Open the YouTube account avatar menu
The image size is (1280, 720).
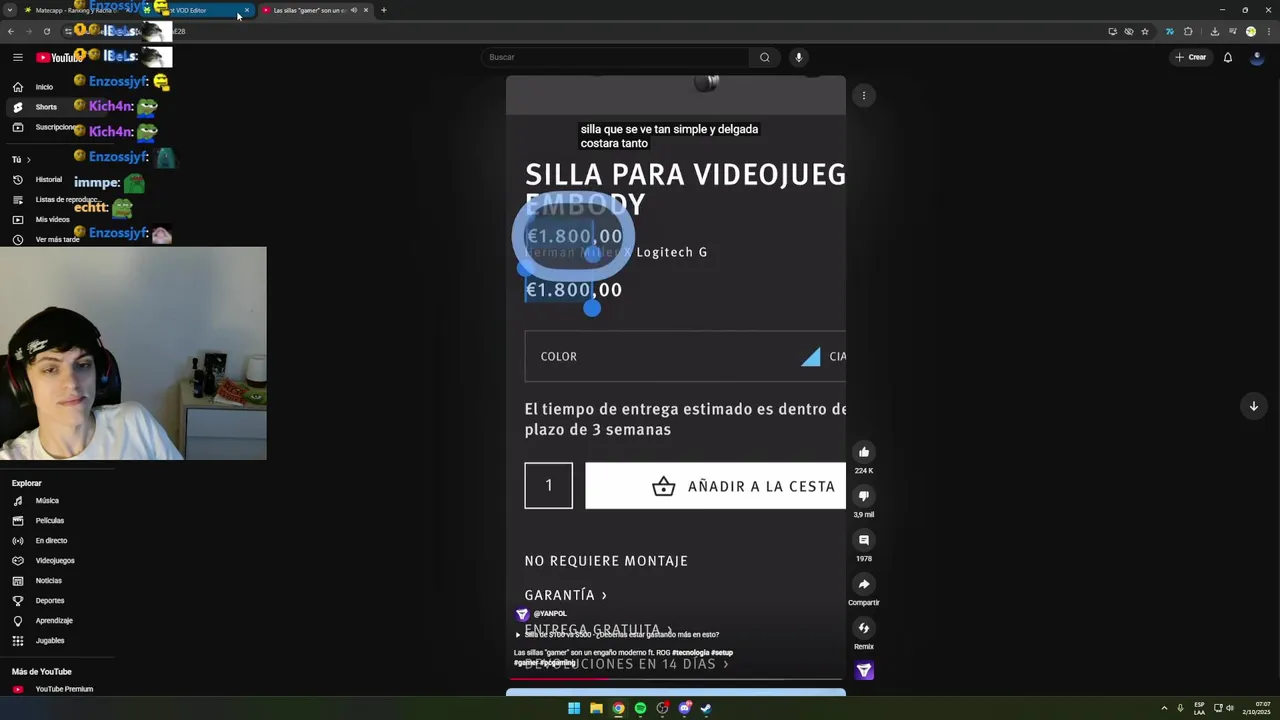[1257, 57]
